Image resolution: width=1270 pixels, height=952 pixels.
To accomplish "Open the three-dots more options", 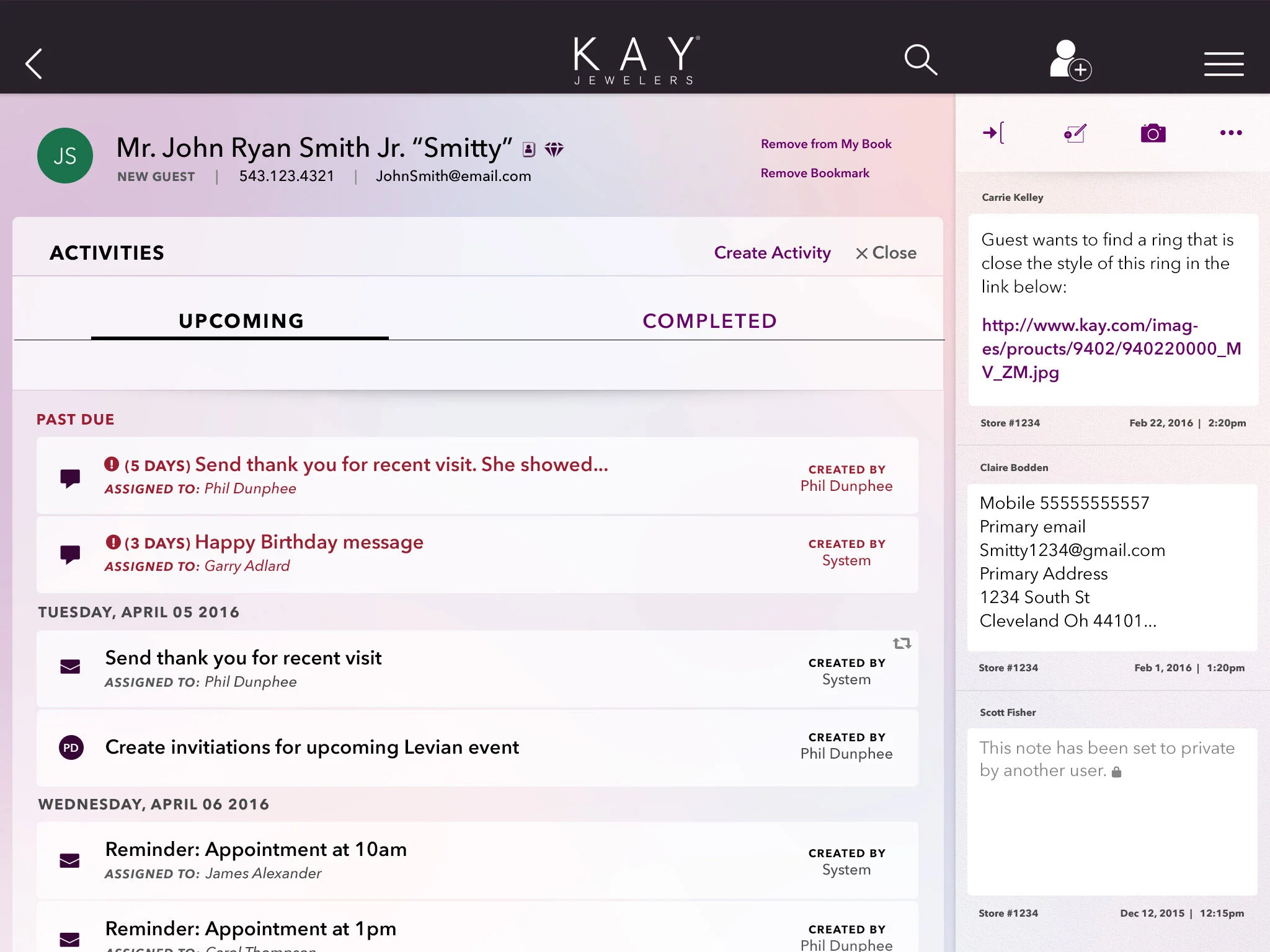I will click(1230, 133).
